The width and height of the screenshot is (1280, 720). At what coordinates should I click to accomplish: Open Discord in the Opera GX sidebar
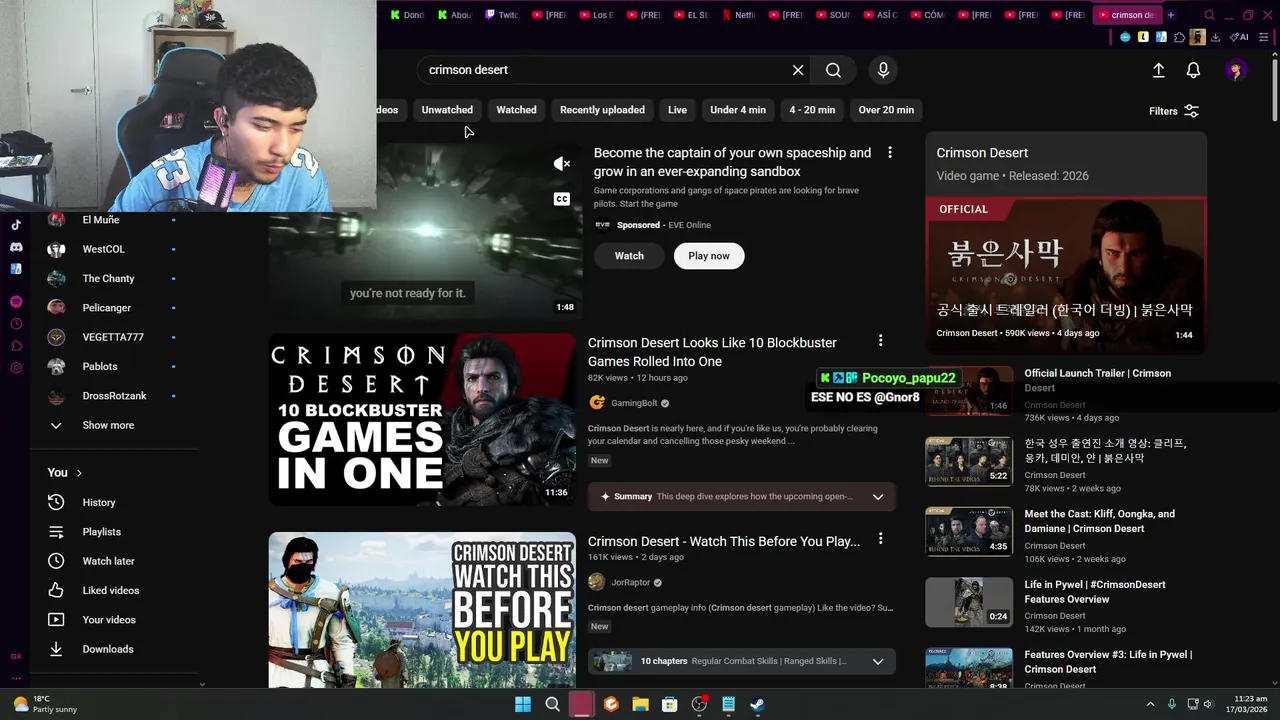16,247
